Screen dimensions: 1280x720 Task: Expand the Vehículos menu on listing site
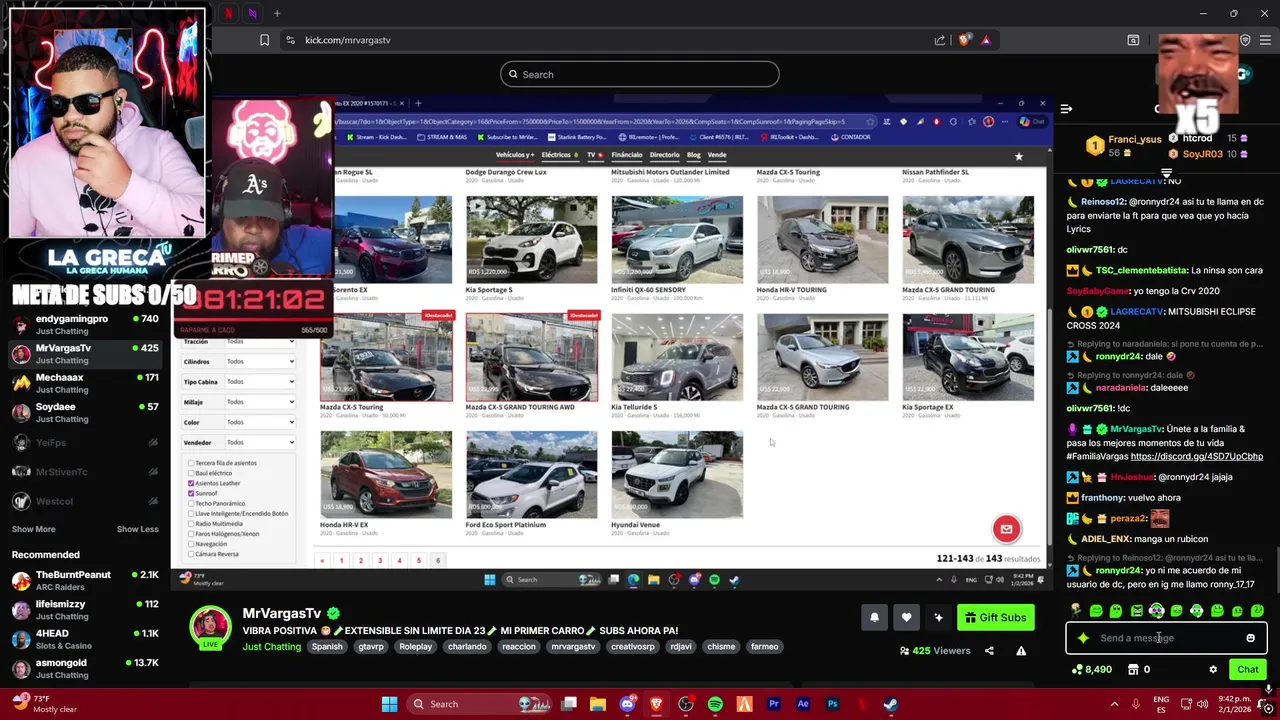pos(516,155)
